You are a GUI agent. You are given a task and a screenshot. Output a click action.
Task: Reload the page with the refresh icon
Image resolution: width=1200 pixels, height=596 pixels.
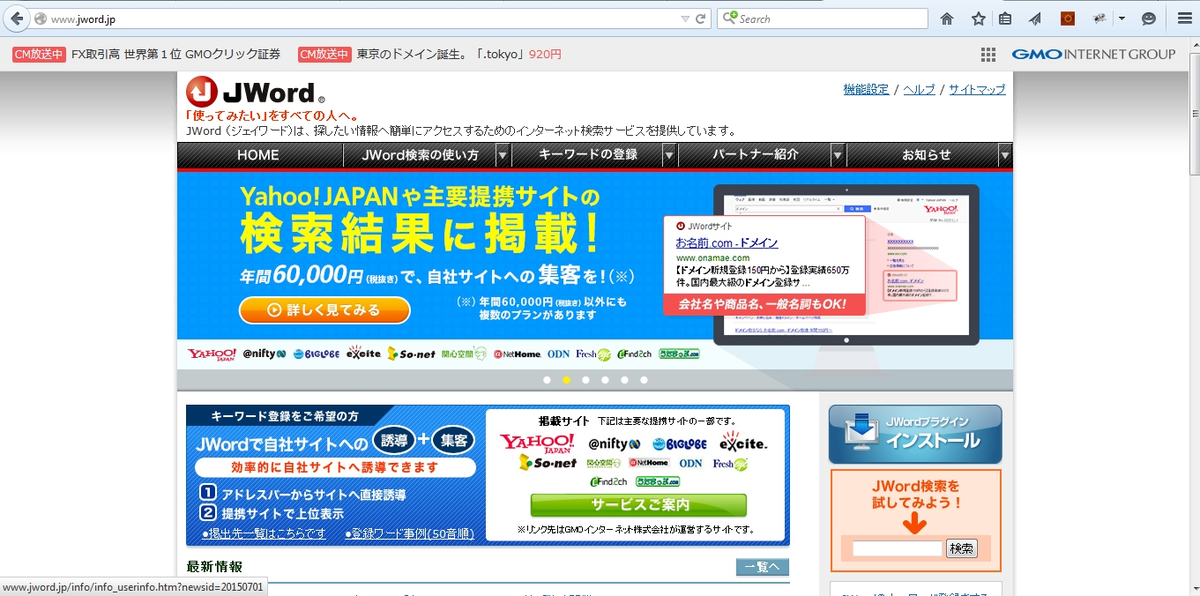pyautogui.click(x=701, y=18)
